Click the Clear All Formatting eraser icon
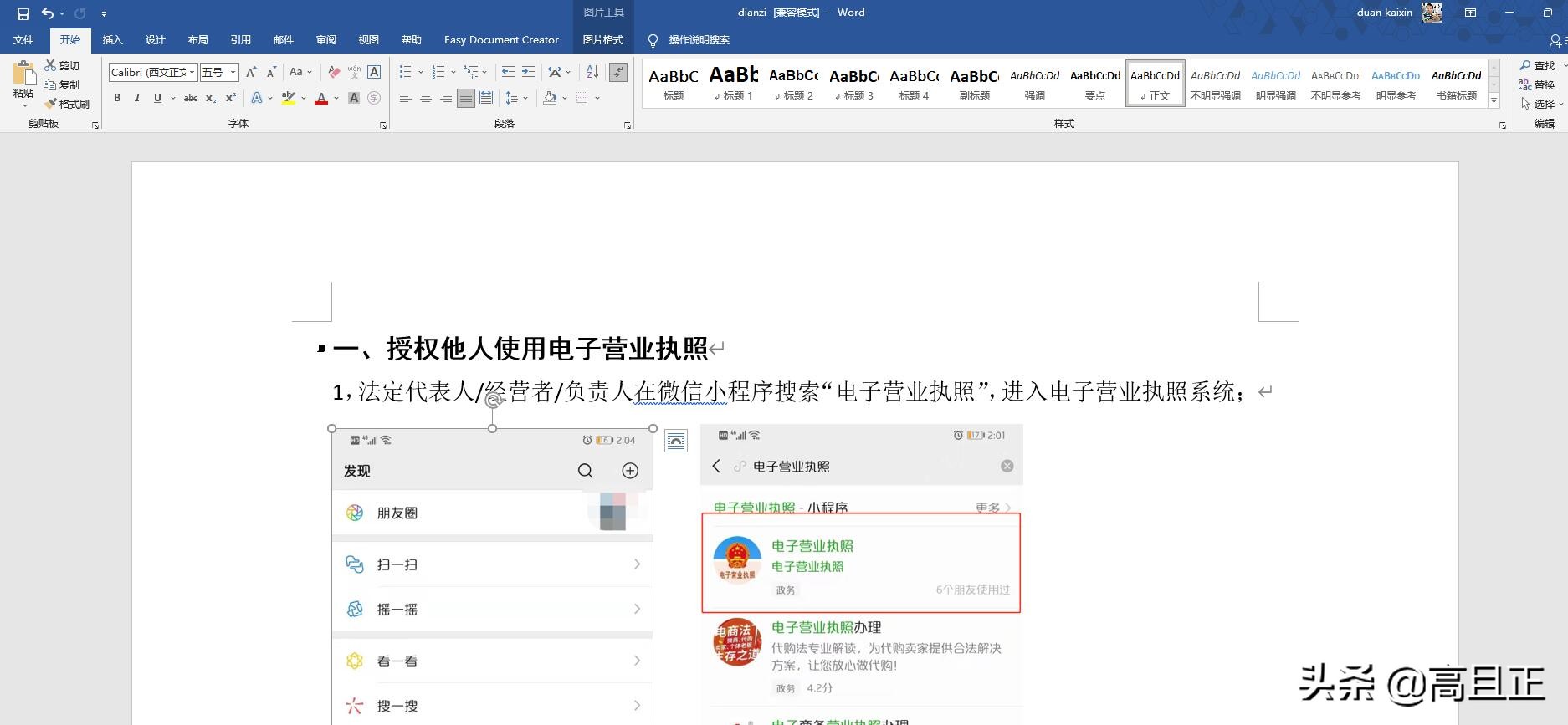The image size is (1568, 725). point(334,72)
